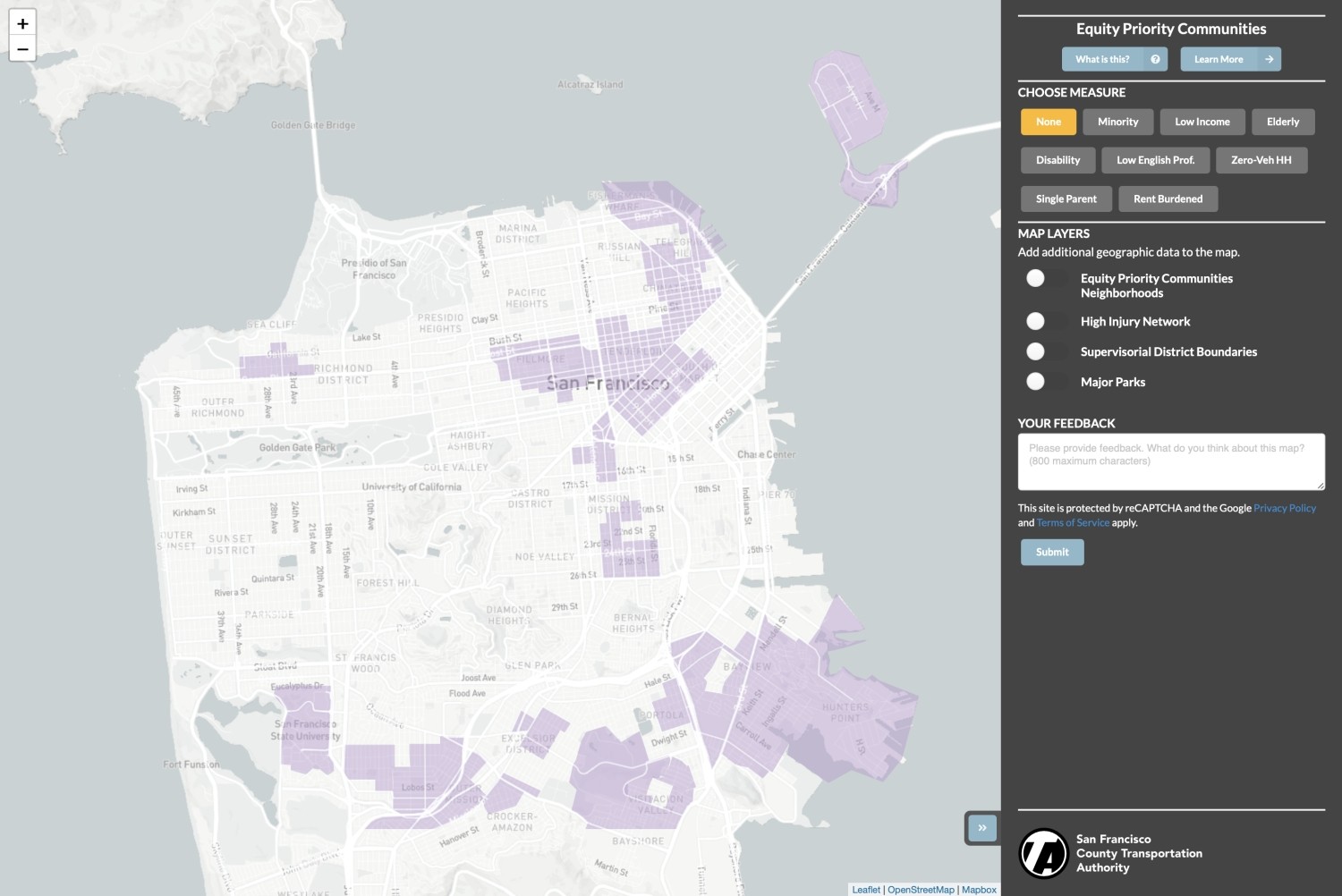Collapse the sidebar with the chevron button
The image size is (1342, 896).
pyautogui.click(x=981, y=827)
